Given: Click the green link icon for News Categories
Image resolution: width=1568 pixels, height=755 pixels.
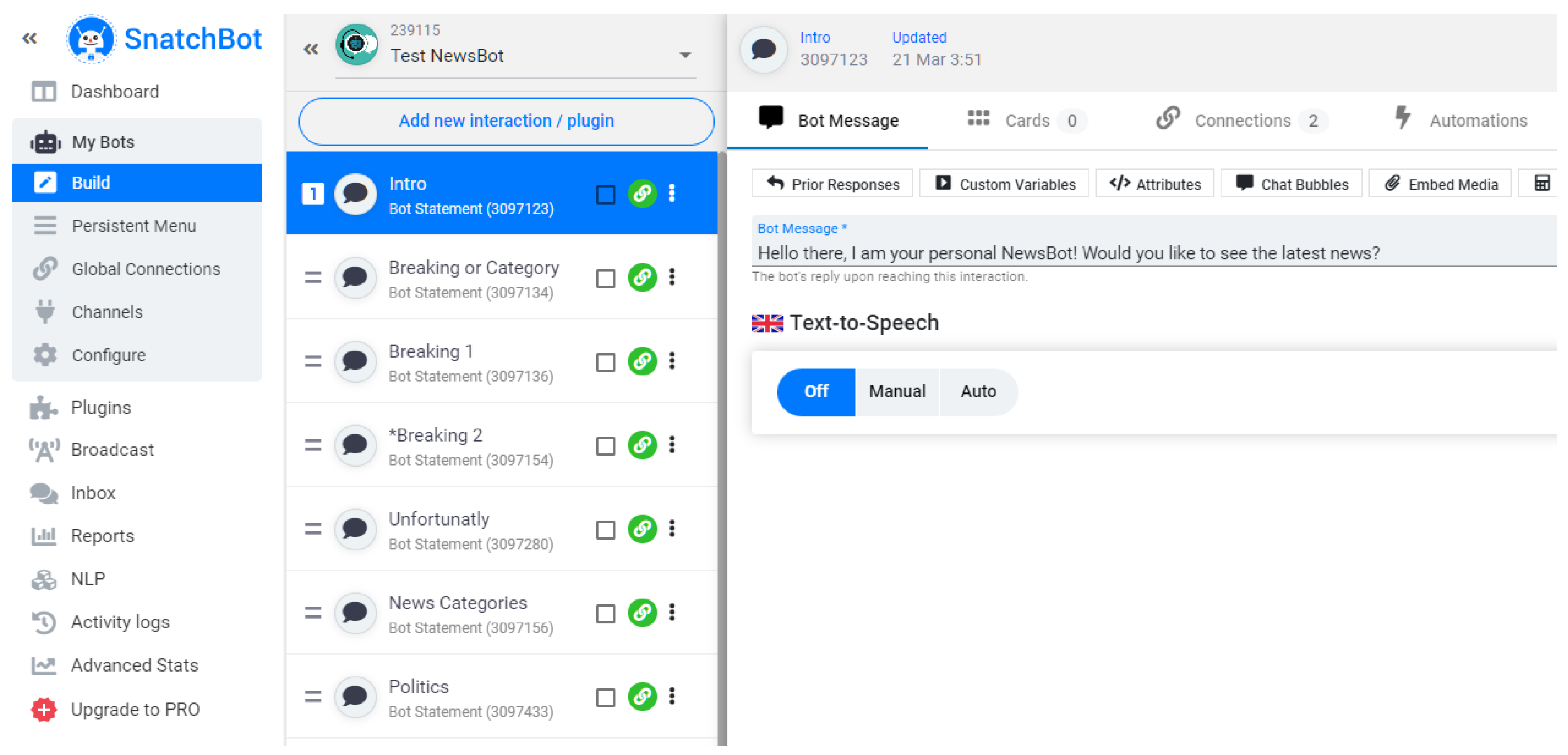Looking at the screenshot, I should tap(641, 613).
